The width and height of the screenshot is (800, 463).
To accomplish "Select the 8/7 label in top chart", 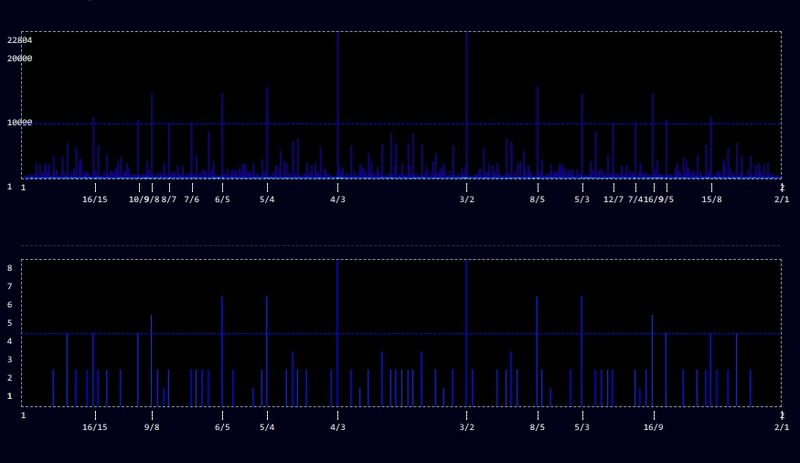I will click(x=169, y=199).
